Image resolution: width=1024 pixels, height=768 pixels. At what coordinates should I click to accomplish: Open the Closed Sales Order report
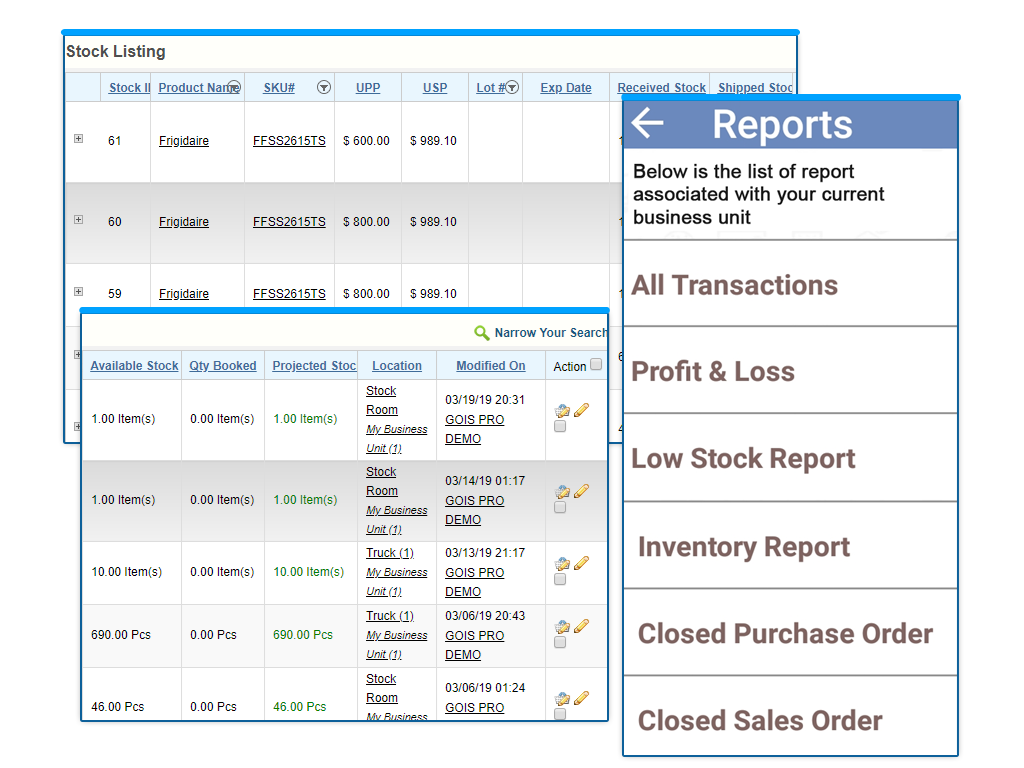[x=790, y=718]
